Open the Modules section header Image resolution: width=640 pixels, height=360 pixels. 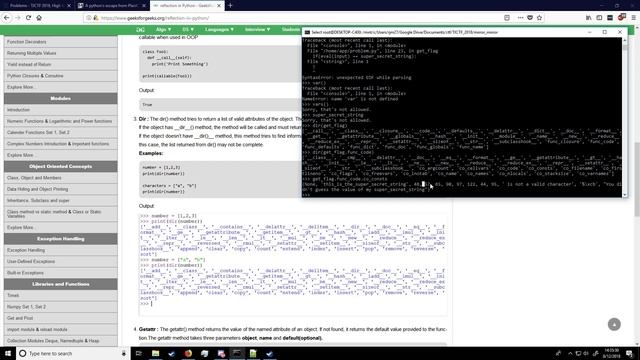pos(60,98)
